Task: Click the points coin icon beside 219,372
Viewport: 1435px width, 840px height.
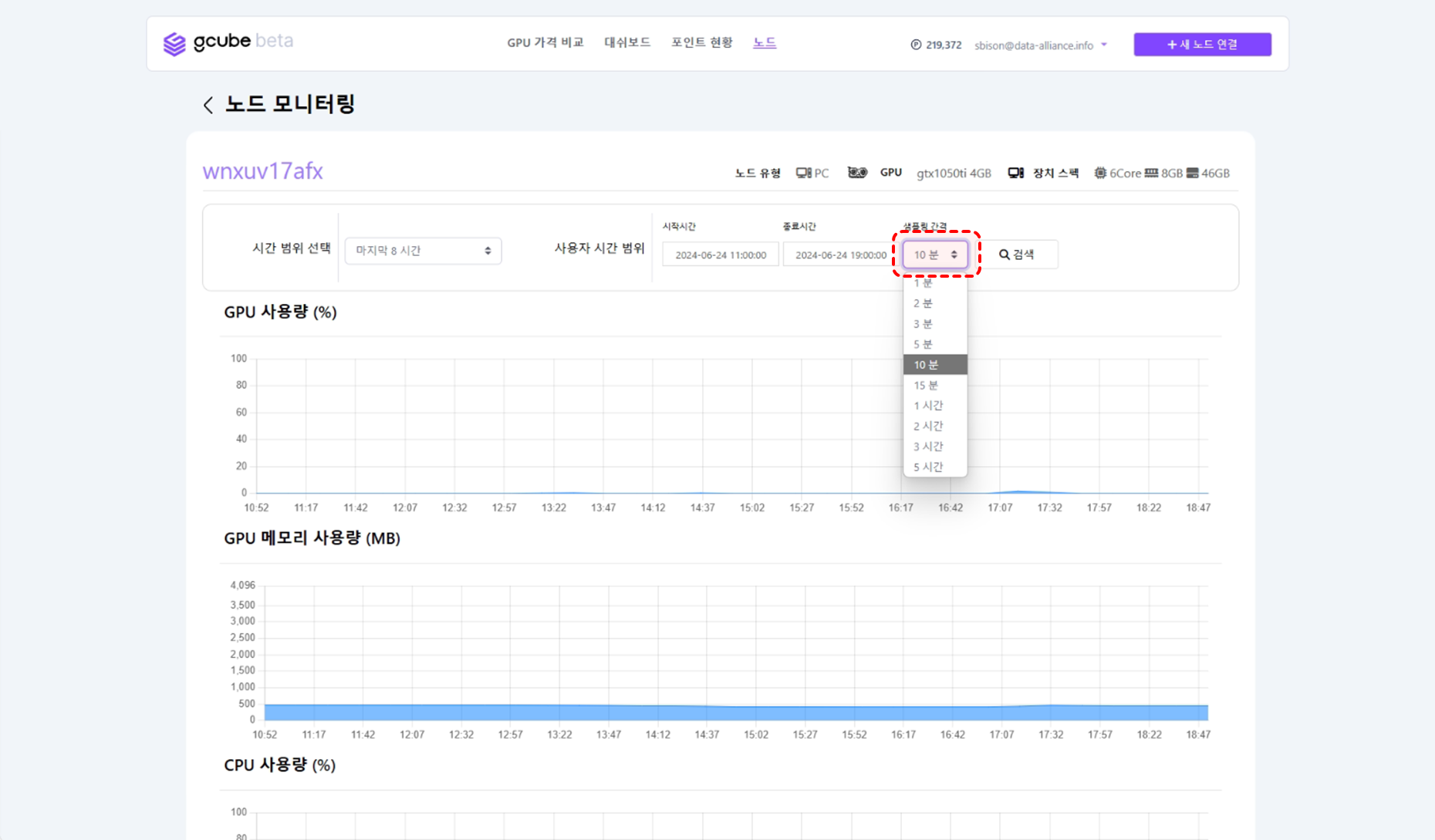Action: point(916,45)
